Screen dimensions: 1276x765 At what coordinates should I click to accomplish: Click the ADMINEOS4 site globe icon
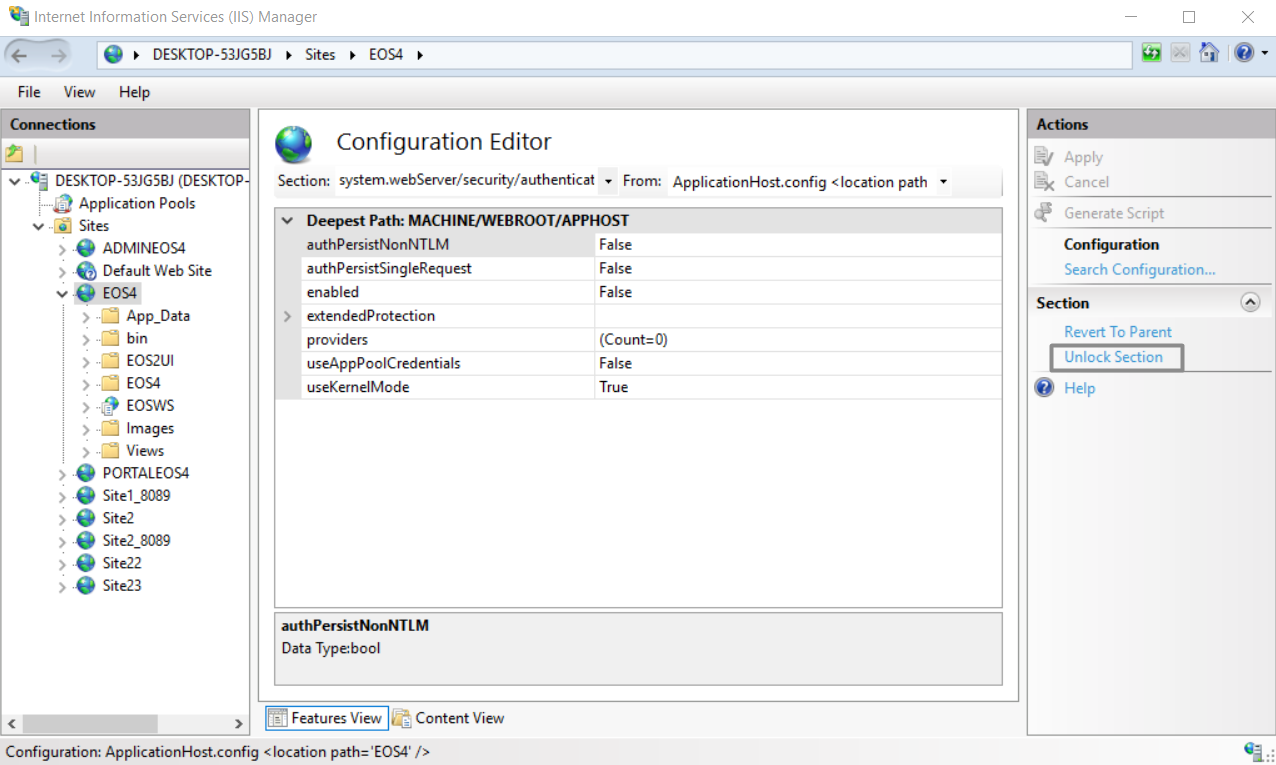[x=86, y=248]
